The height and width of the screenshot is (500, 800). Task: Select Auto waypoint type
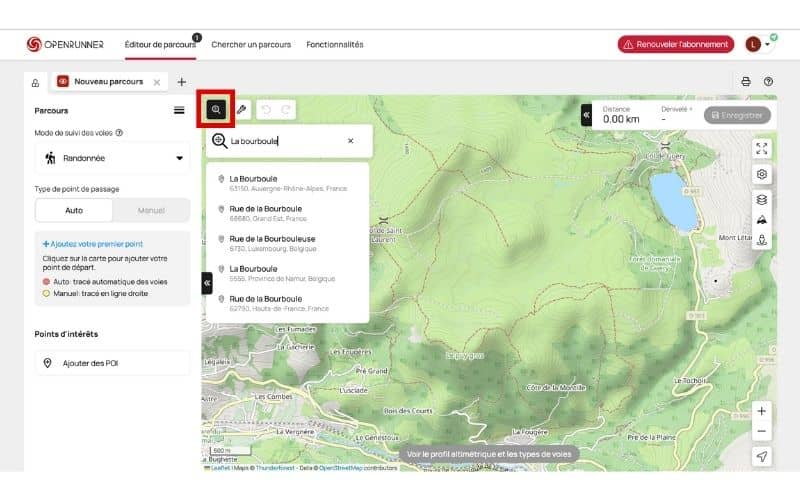tap(74, 211)
